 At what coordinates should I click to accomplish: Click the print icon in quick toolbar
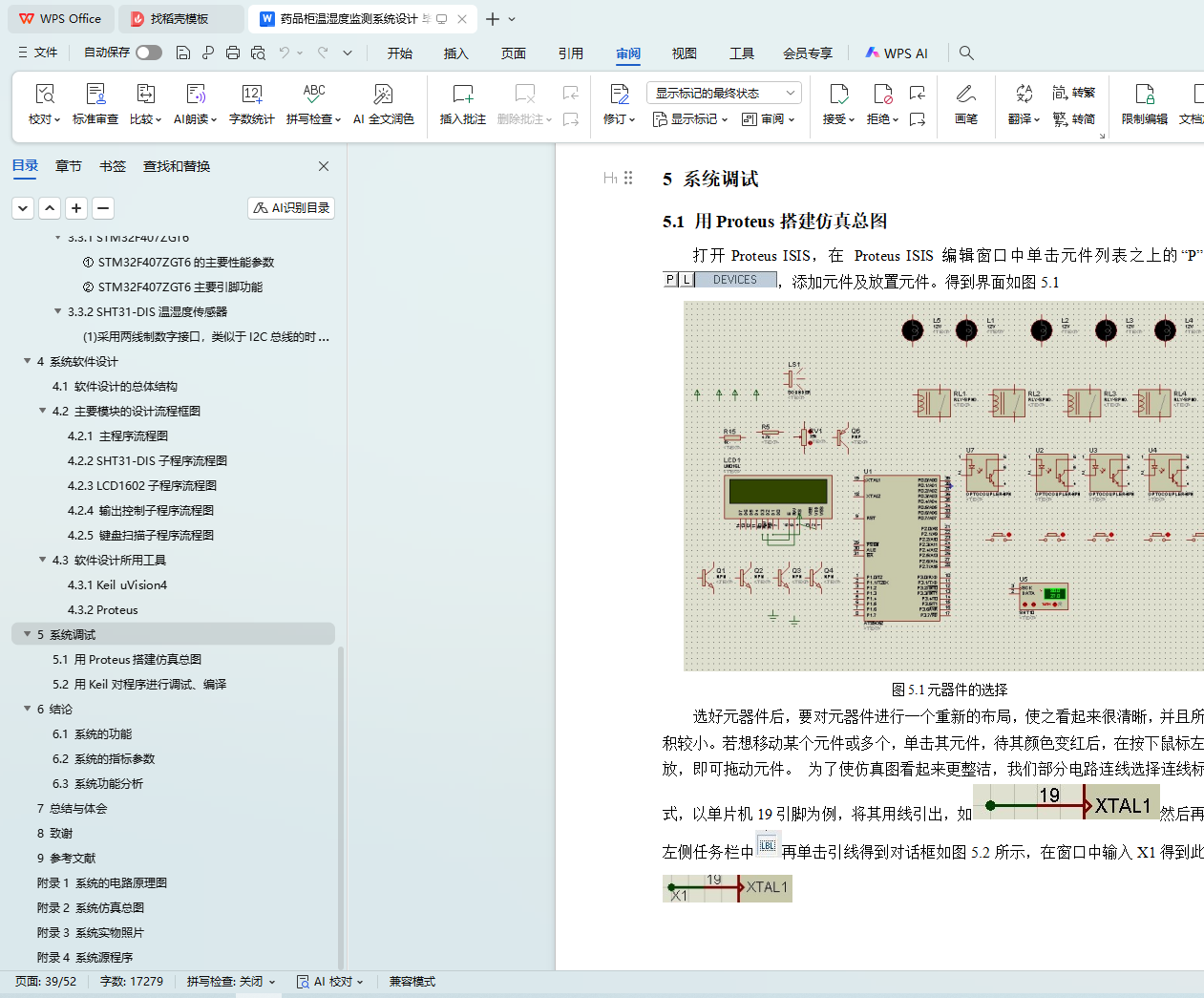233,53
